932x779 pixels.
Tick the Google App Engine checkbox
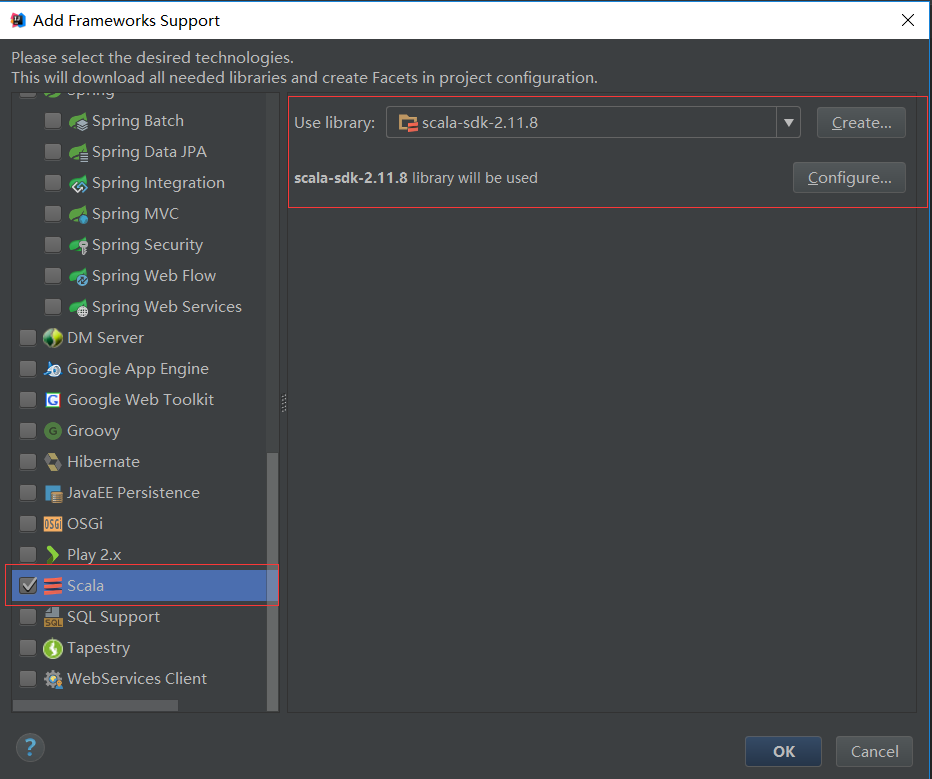[x=28, y=368]
